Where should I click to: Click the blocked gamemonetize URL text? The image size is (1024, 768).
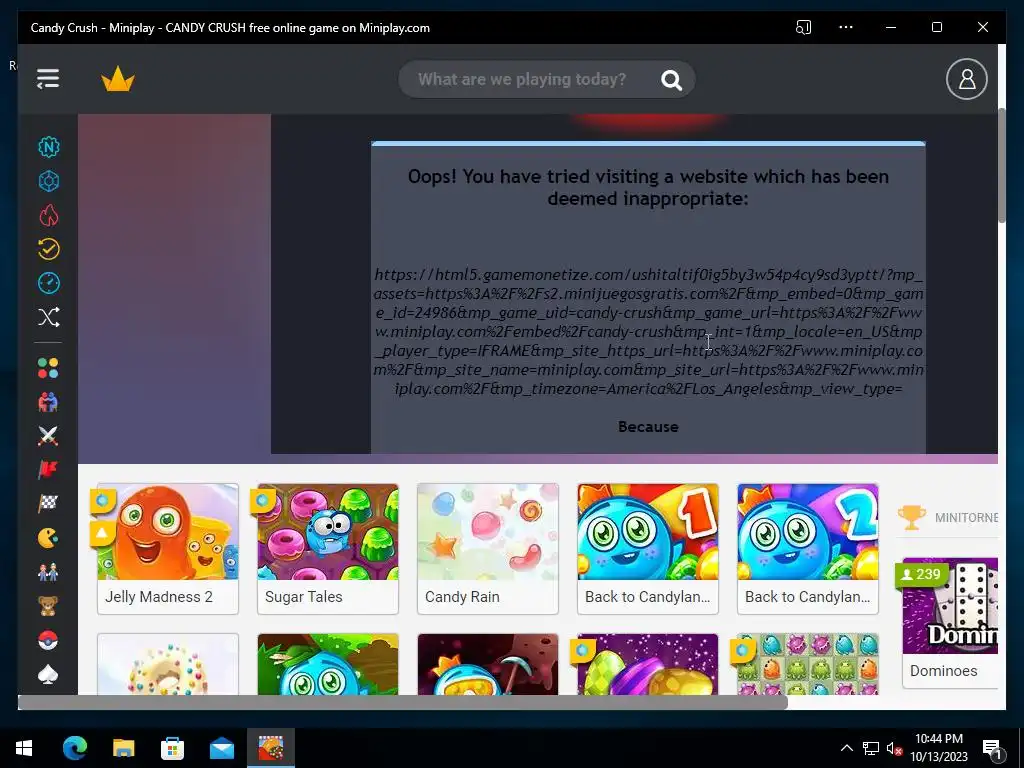648,332
